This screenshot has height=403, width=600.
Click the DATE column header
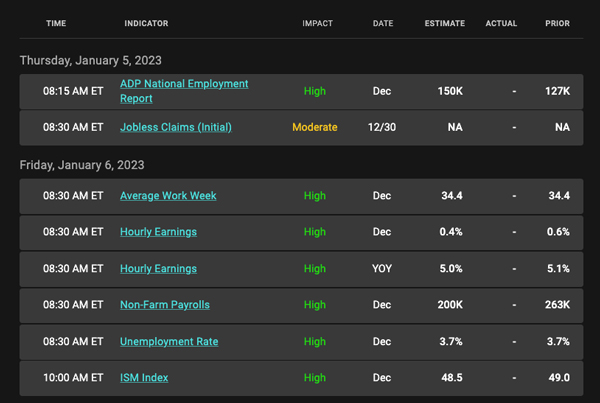point(383,23)
